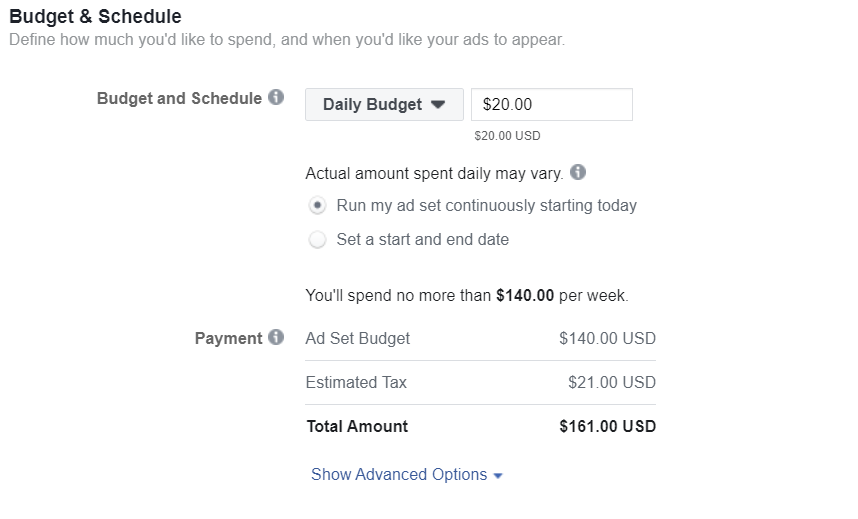Click info icon beside Budget and Schedule label
This screenshot has width=858, height=519.
[276, 97]
